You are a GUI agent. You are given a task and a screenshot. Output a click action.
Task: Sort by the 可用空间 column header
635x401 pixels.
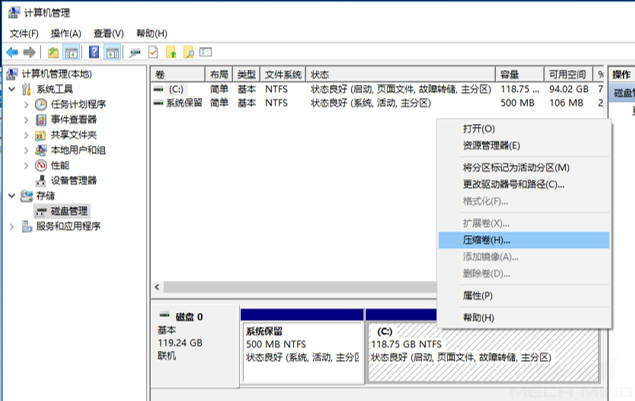[x=568, y=75]
